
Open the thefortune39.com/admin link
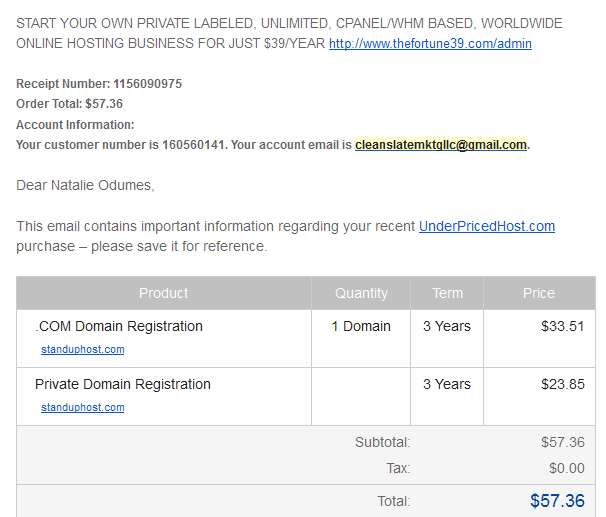pos(430,43)
